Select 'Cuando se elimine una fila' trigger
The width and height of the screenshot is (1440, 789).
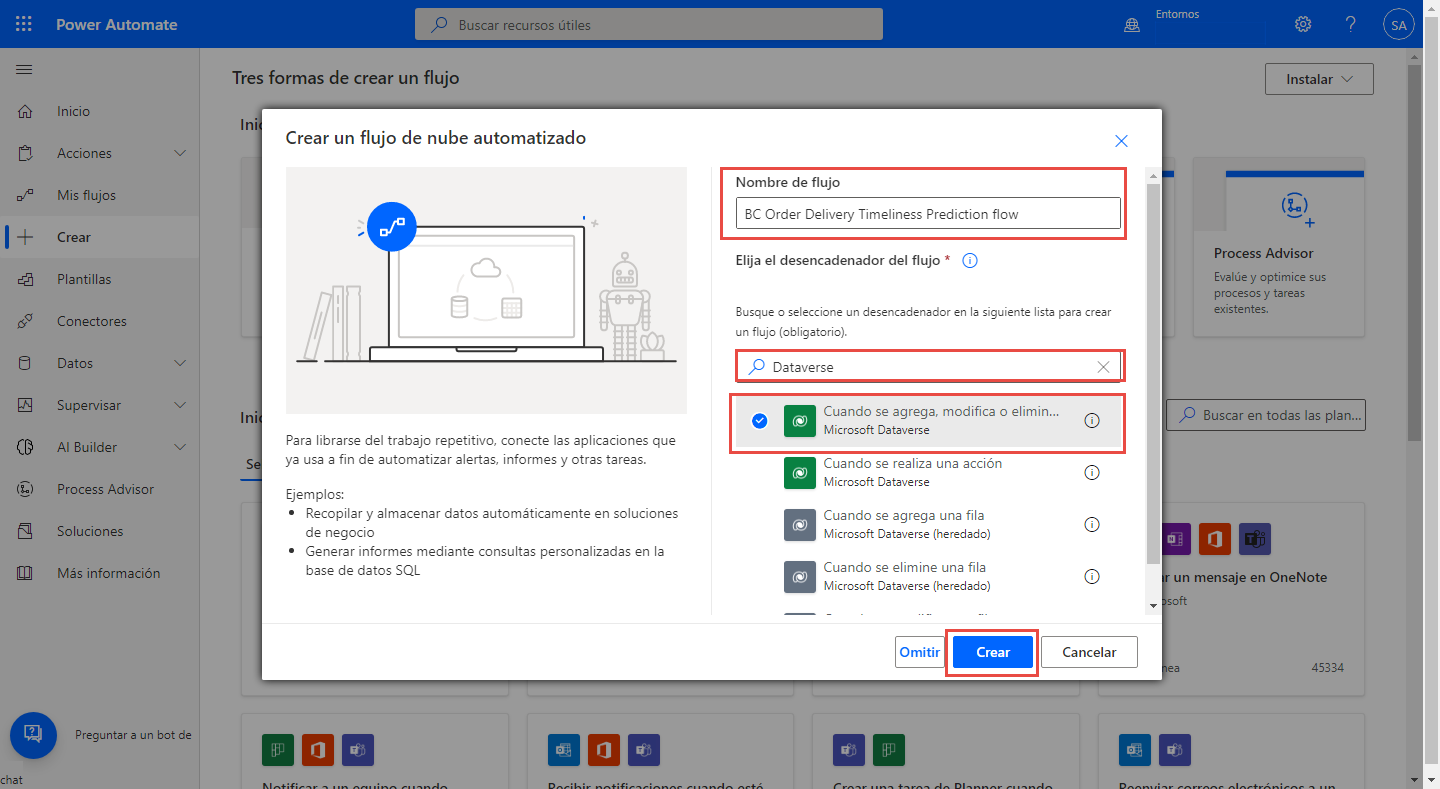coord(928,576)
